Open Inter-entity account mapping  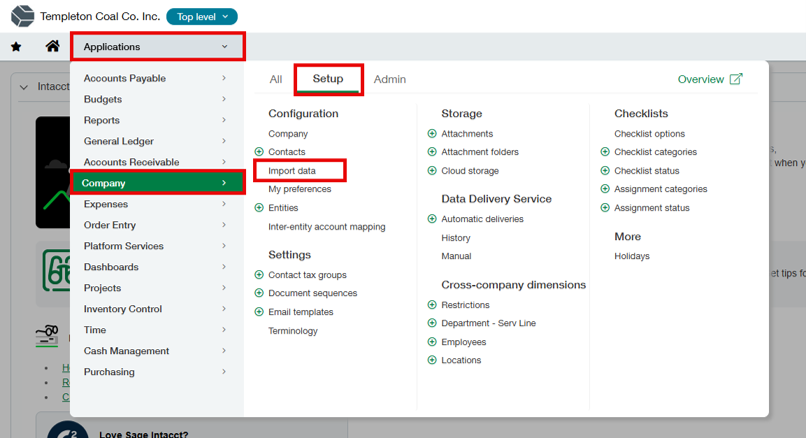pyautogui.click(x=326, y=227)
